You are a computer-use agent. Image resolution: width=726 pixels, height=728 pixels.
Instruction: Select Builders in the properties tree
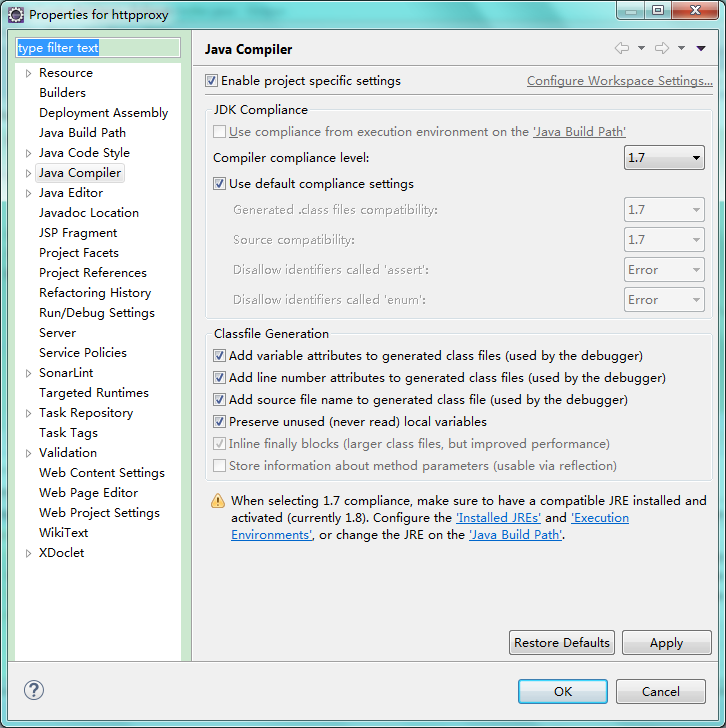click(x=63, y=93)
